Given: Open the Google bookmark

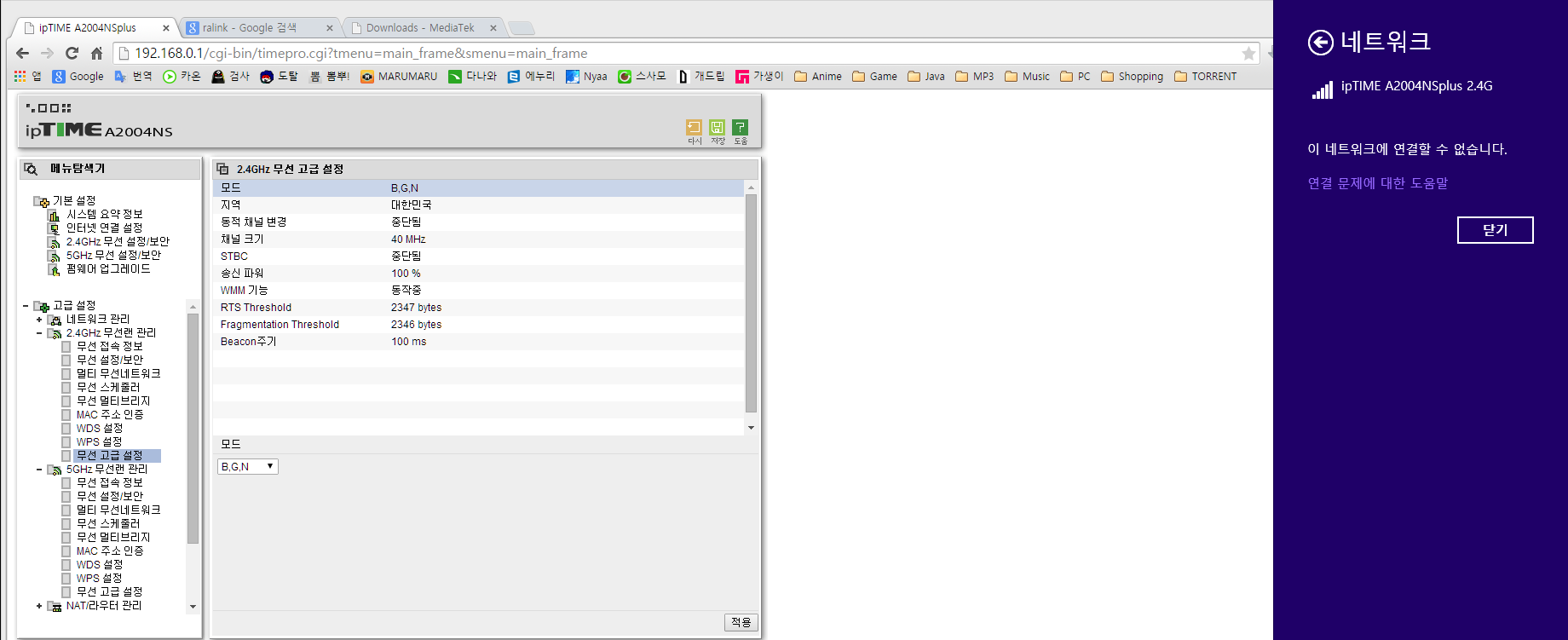Looking at the screenshot, I should pyautogui.click(x=78, y=77).
